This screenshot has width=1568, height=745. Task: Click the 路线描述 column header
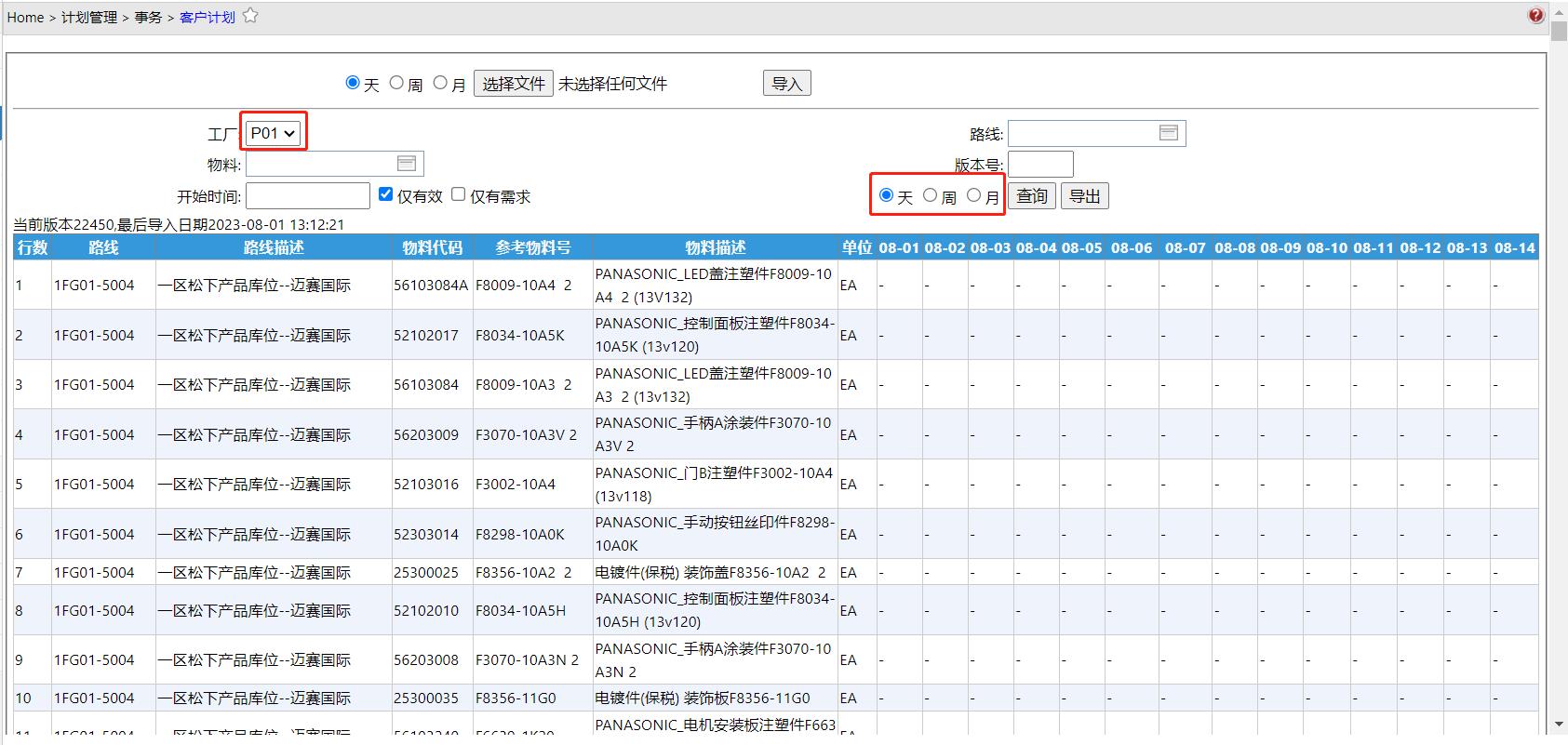click(274, 247)
